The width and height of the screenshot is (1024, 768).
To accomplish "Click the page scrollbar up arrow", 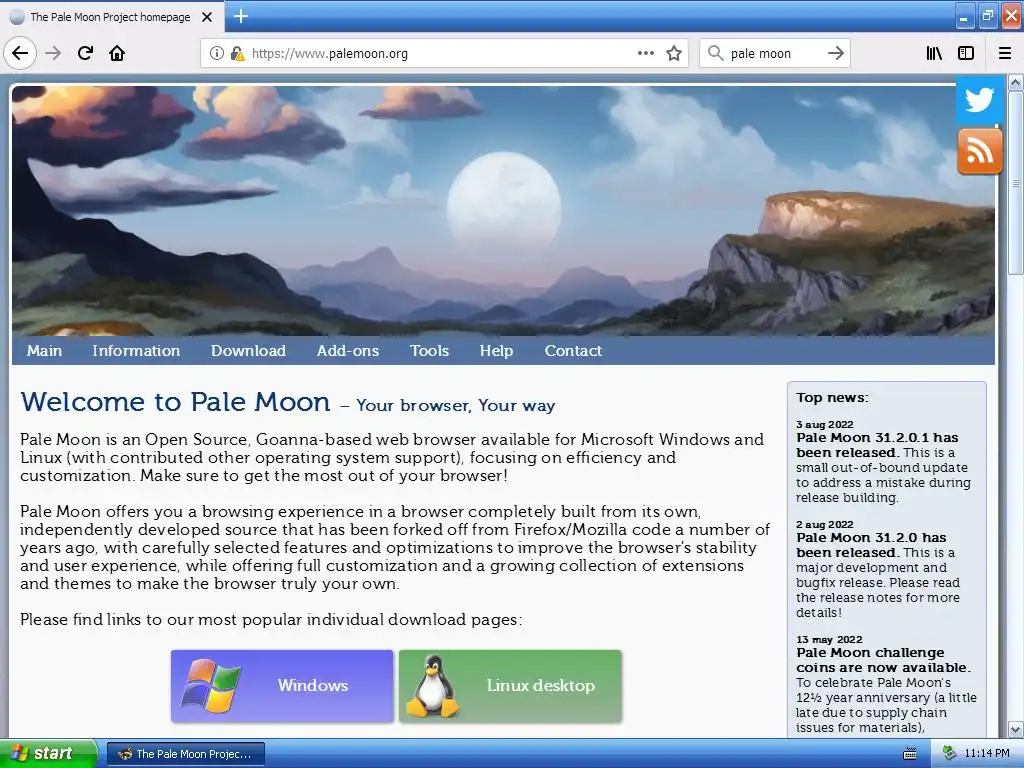I will (x=1016, y=82).
